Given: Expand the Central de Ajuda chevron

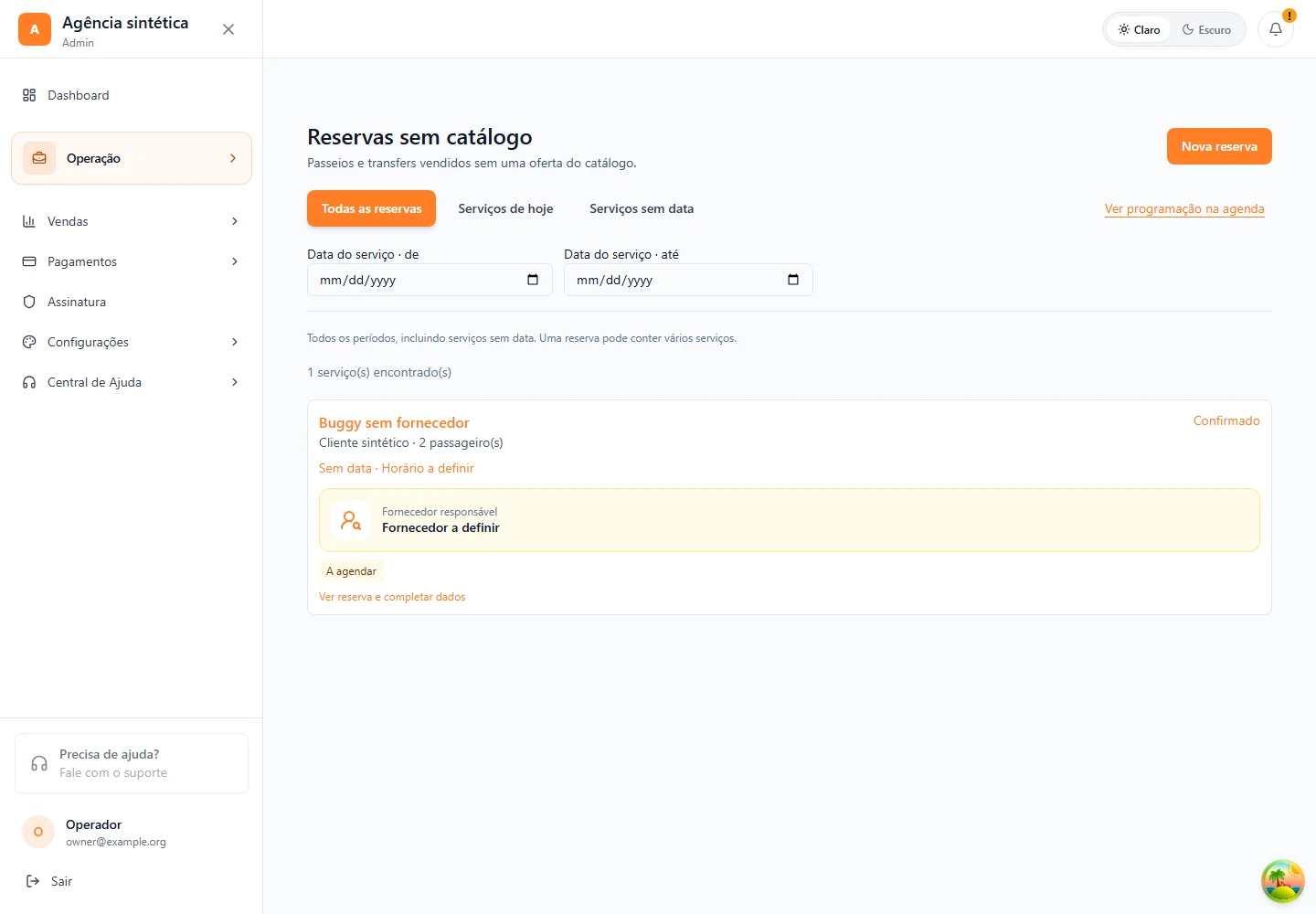Looking at the screenshot, I should [235, 382].
